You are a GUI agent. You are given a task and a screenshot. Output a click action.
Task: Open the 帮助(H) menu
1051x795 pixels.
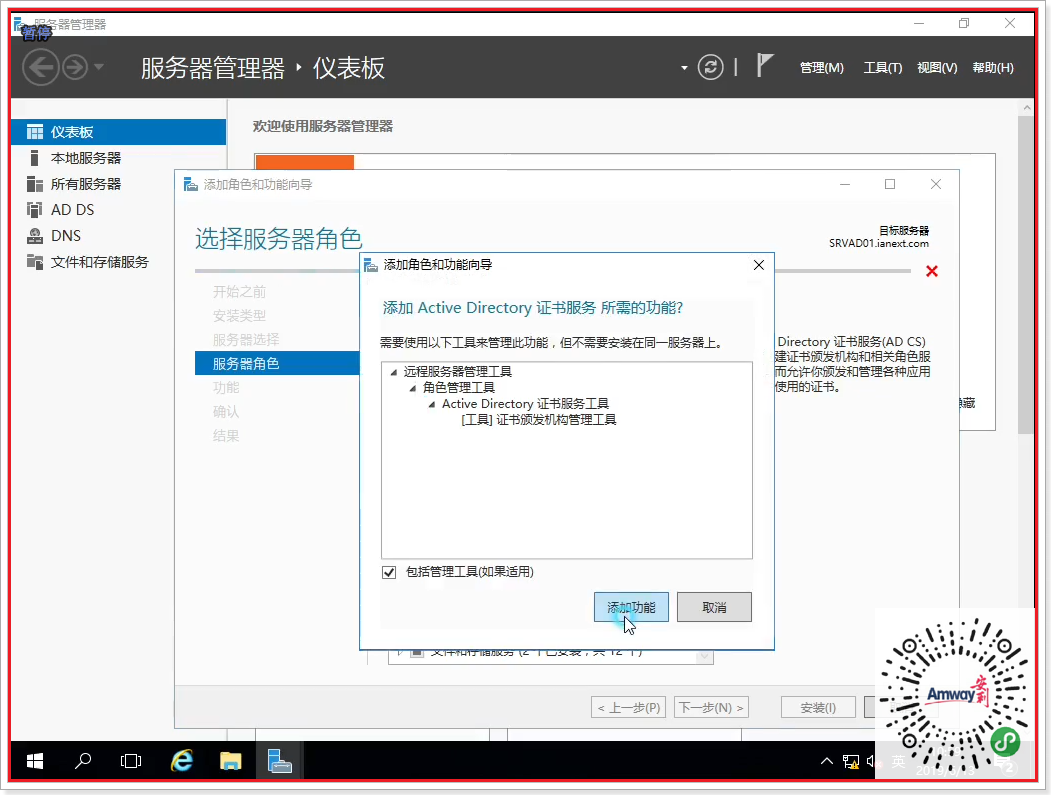tap(993, 68)
